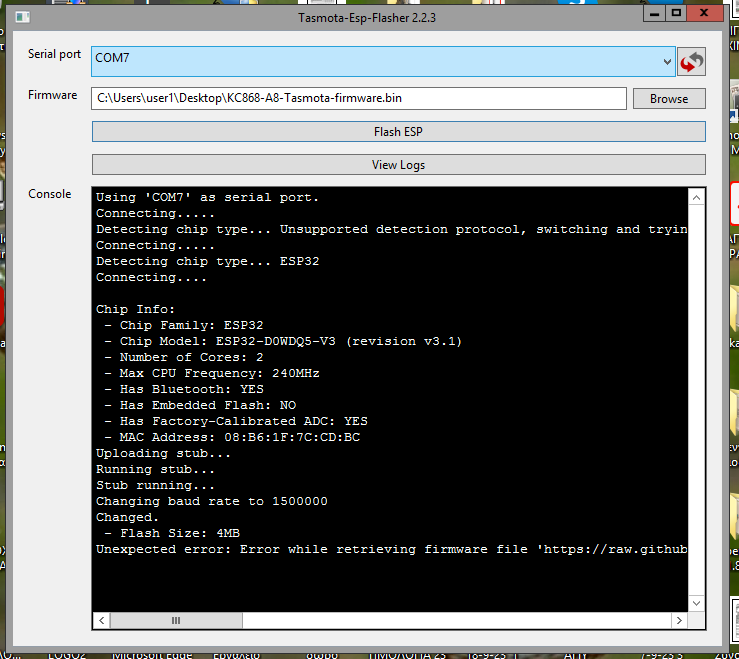The width and height of the screenshot is (739, 659).
Task: Click the console horizontal scrollbar left arrow
Action: tap(101, 621)
